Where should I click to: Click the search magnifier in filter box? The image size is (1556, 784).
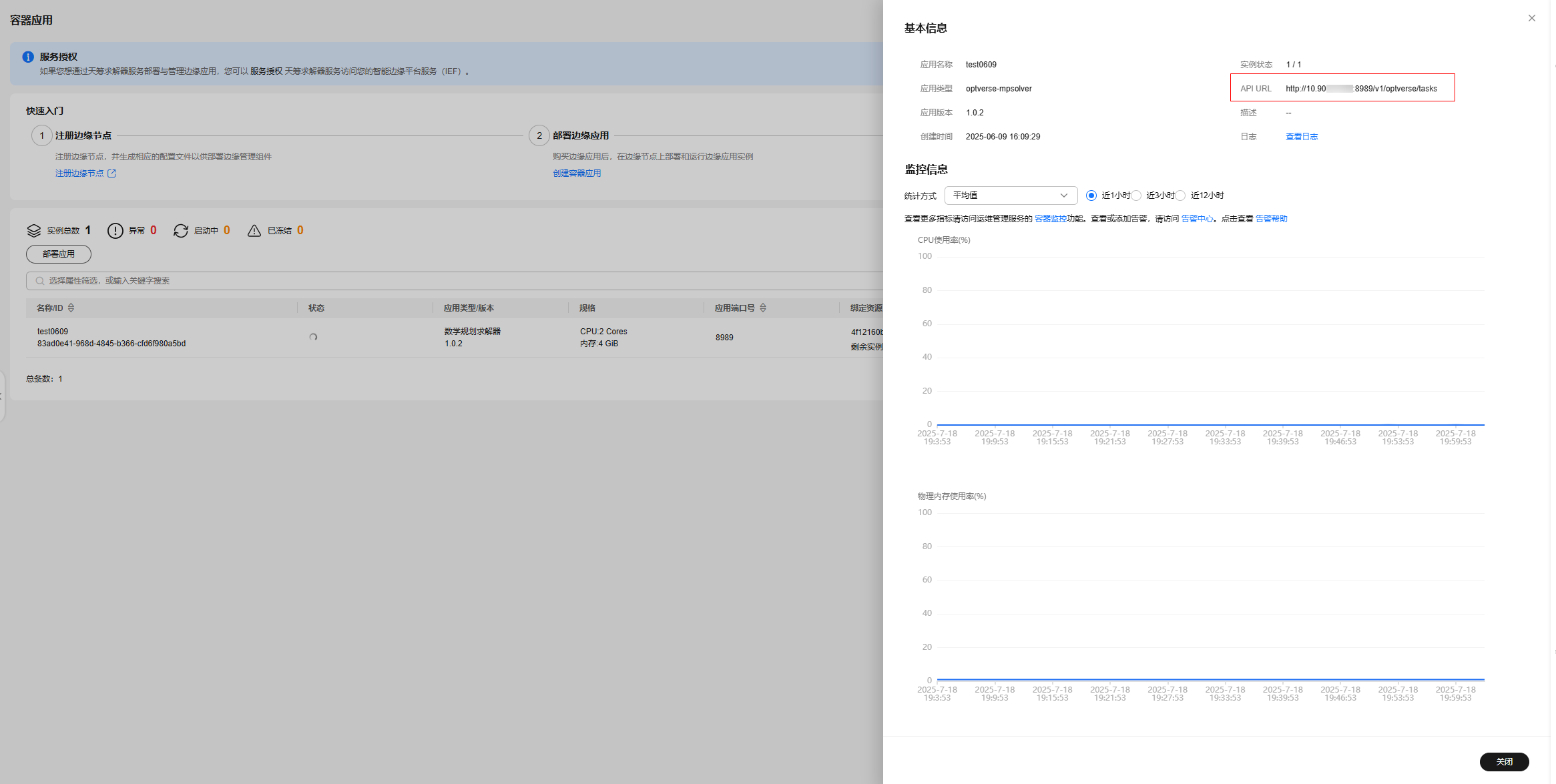pos(40,281)
